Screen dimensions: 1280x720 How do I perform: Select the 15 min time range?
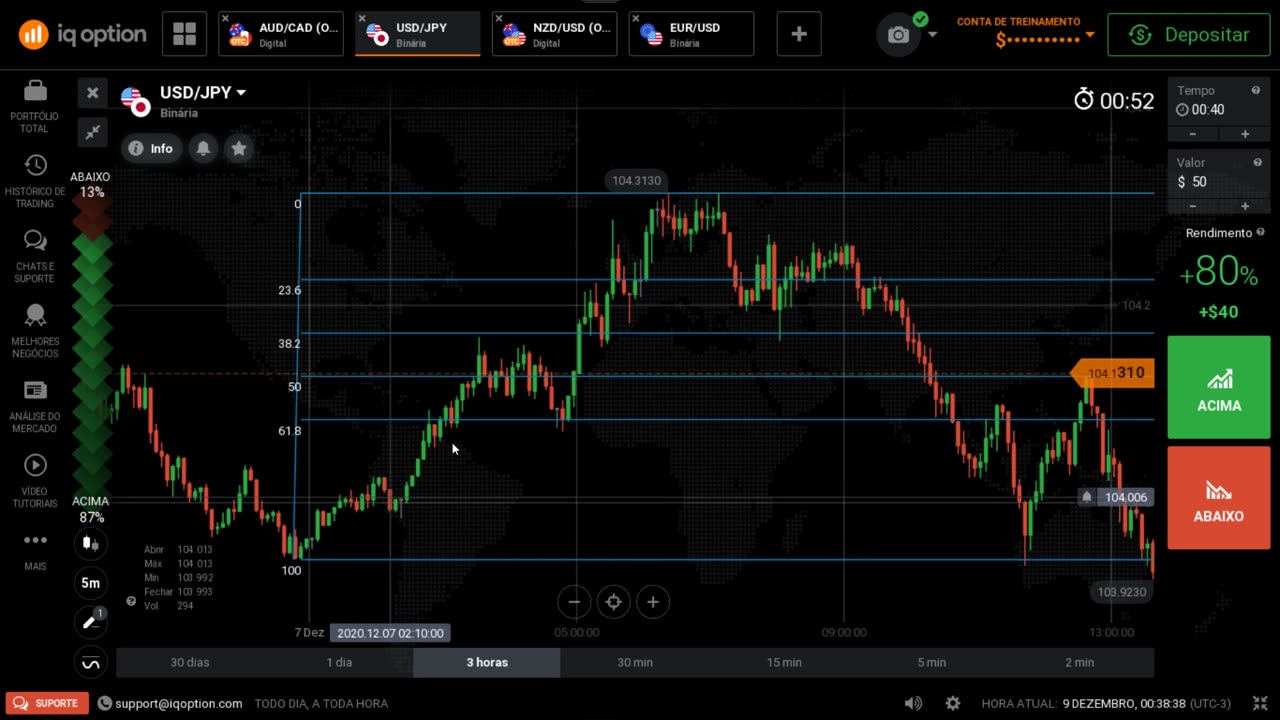coord(784,662)
